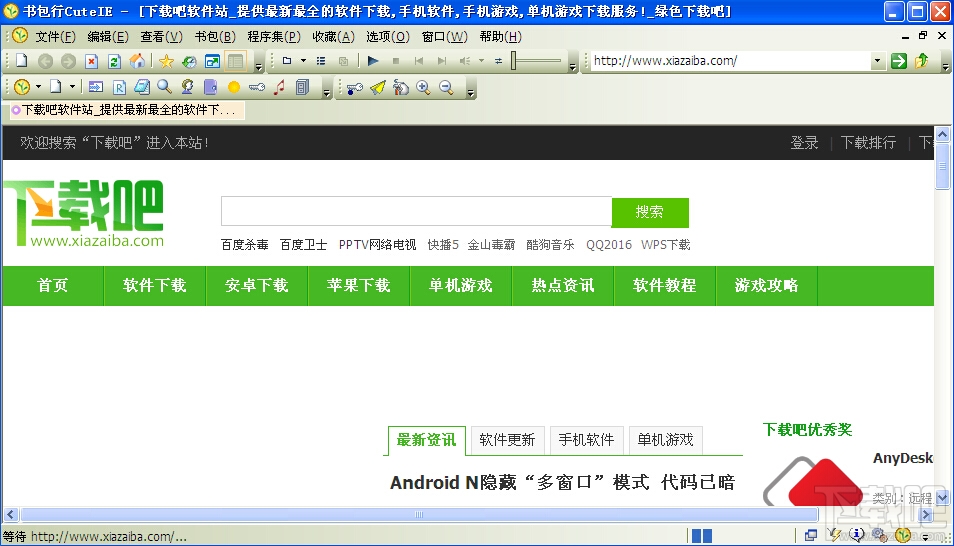The height and width of the screenshot is (546, 954).
Task: Expand the second-row tools overflow chevron
Action: 326,93
